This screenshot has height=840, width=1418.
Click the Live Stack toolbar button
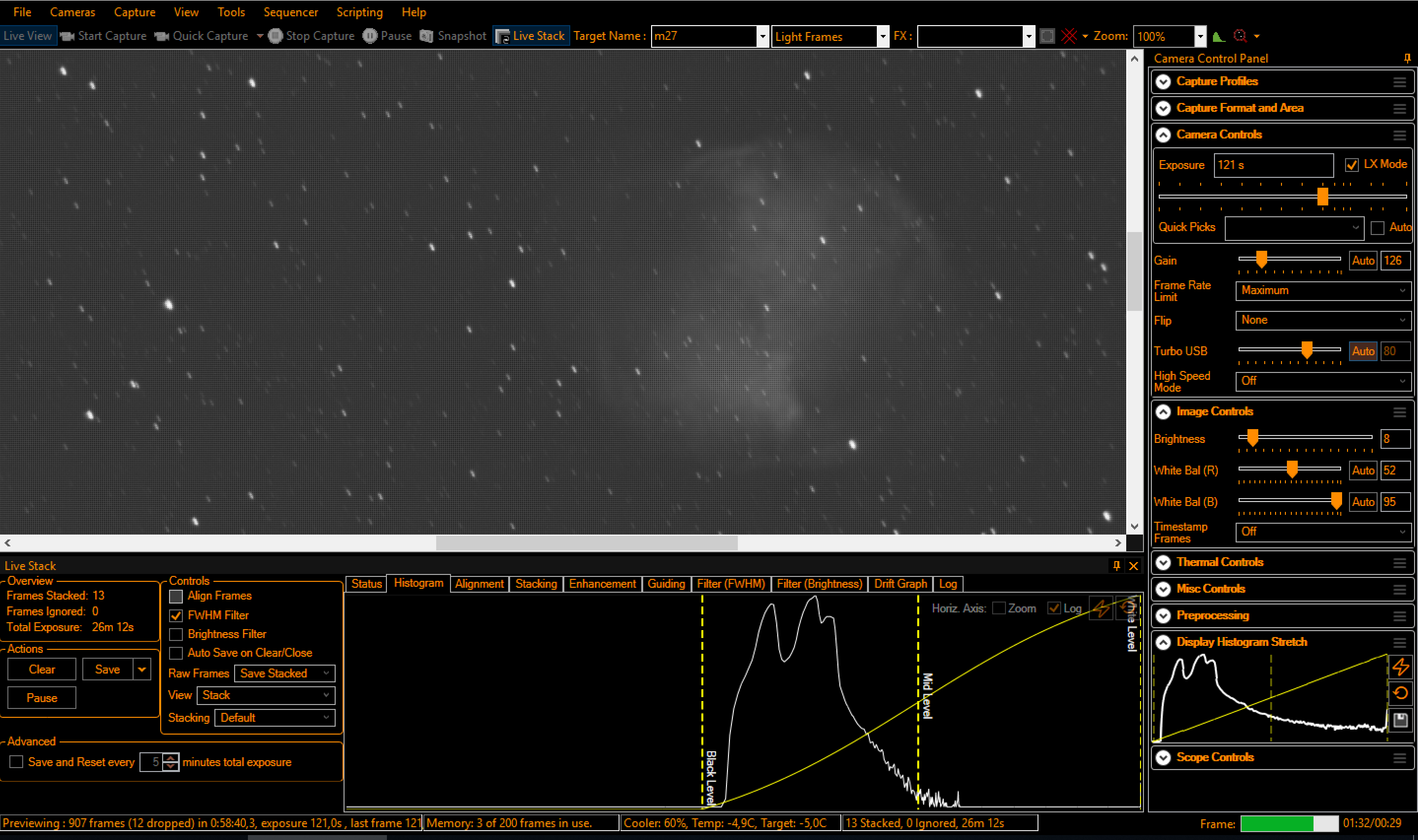tap(531, 36)
